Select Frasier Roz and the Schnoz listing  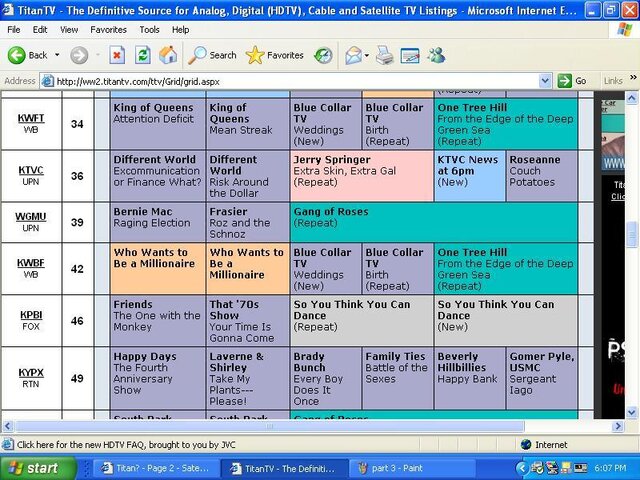(248, 222)
